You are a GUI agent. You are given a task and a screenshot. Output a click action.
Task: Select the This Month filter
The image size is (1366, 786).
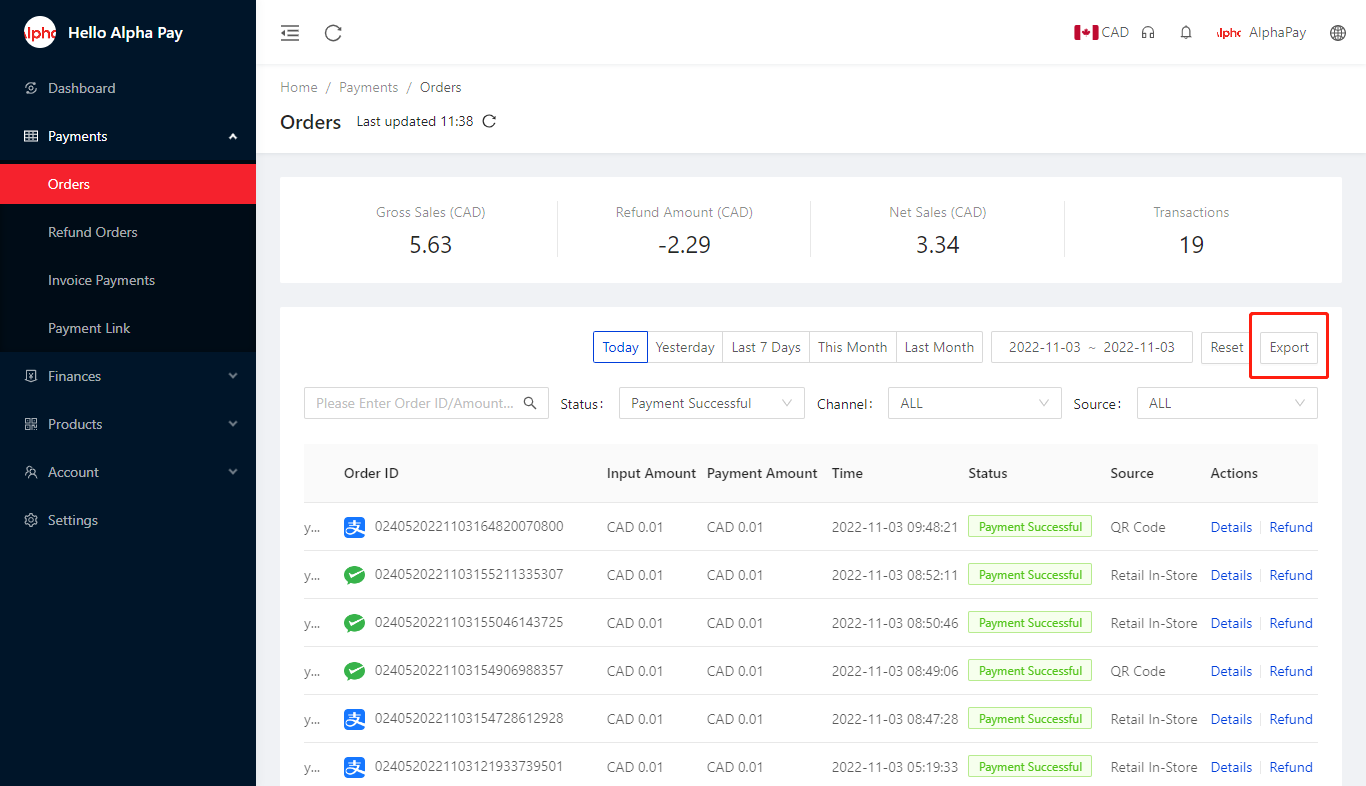pos(853,347)
